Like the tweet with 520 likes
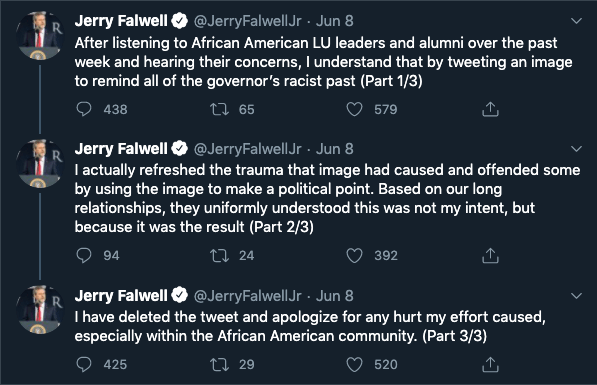The image size is (597, 385). tap(354, 364)
